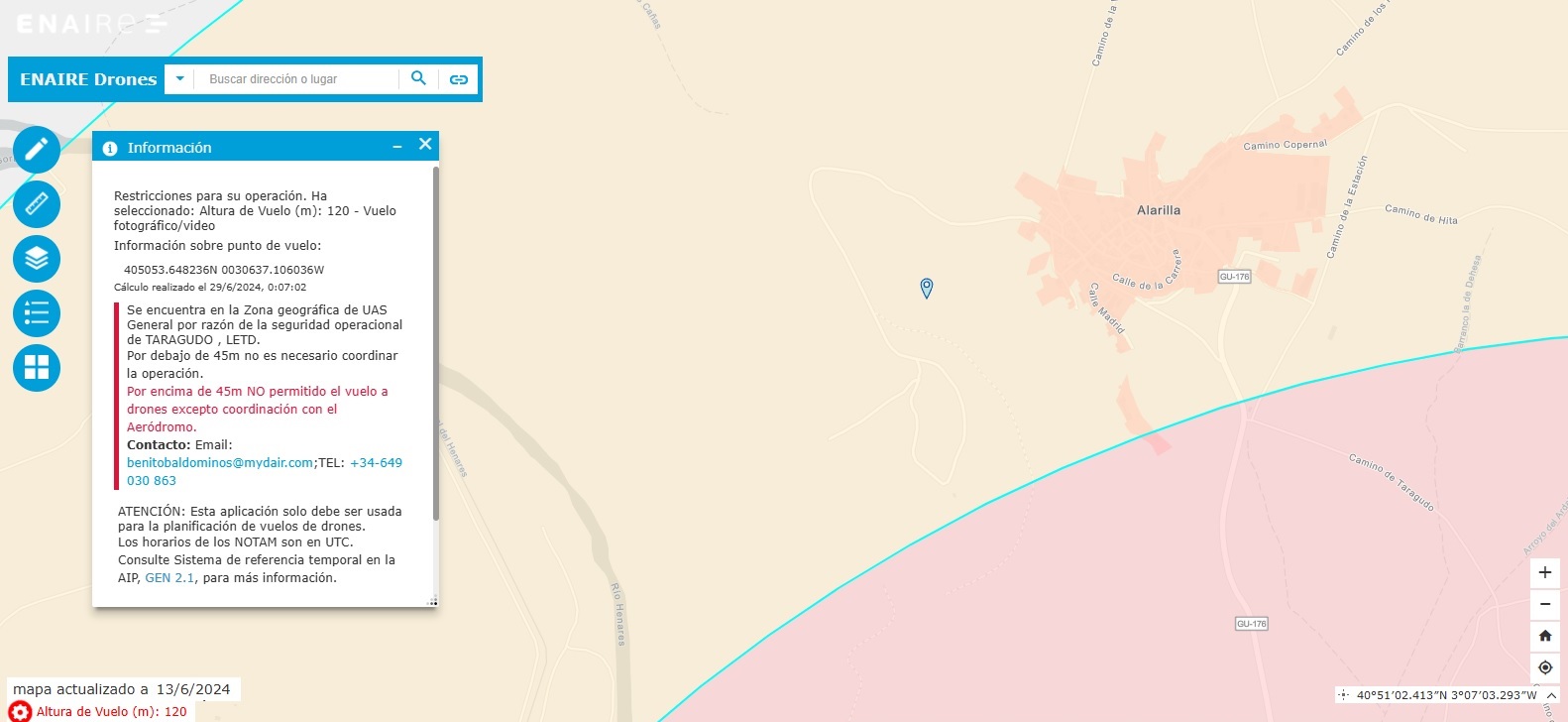Viewport: 1568px width, 722px height.
Task: Locate my position on map
Action: click(x=1544, y=667)
